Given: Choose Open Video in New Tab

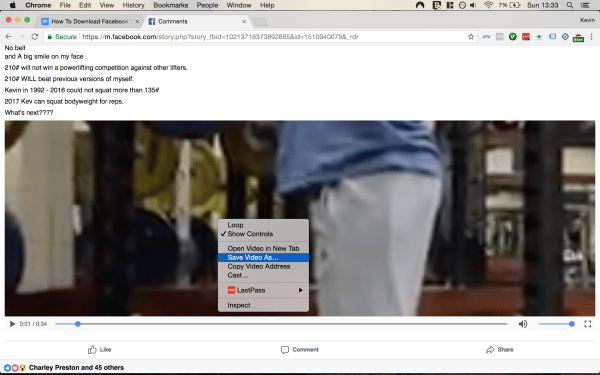Looking at the screenshot, I should tap(263, 248).
